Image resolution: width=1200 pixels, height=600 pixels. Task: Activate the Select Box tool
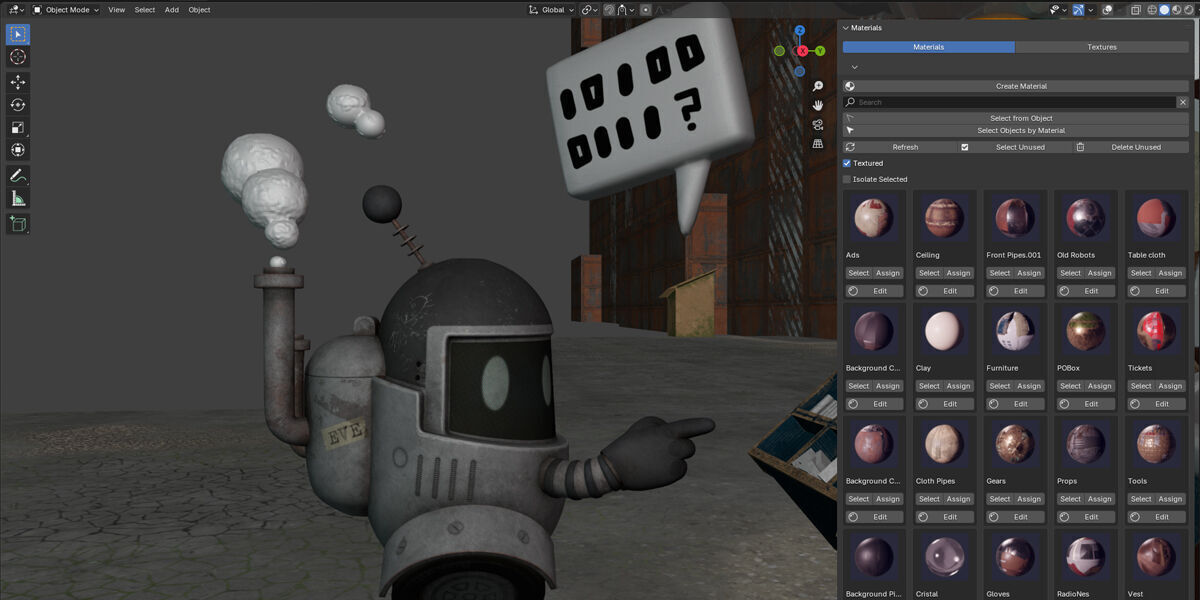coord(18,34)
